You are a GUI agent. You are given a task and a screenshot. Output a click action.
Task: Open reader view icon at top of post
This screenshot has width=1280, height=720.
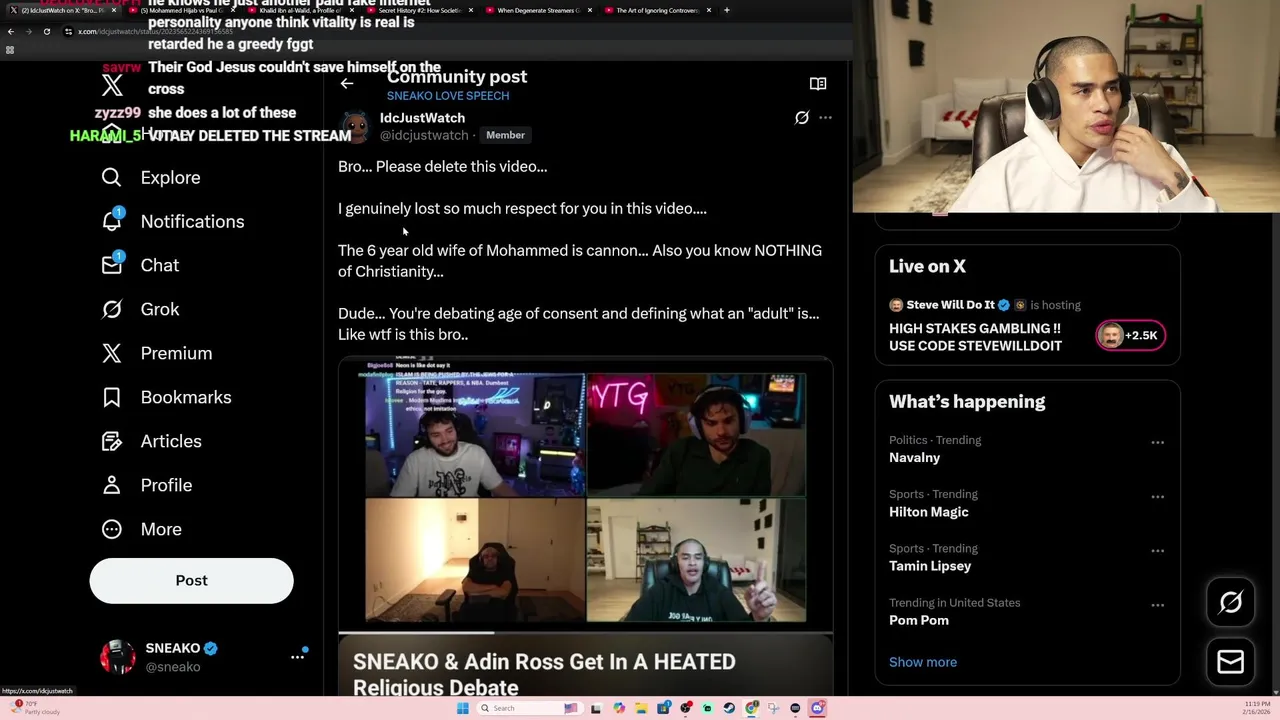818,84
